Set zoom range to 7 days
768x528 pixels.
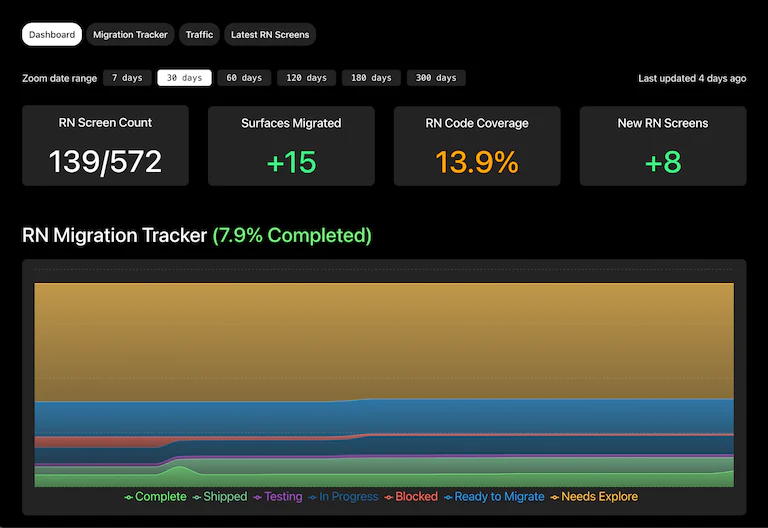[127, 78]
